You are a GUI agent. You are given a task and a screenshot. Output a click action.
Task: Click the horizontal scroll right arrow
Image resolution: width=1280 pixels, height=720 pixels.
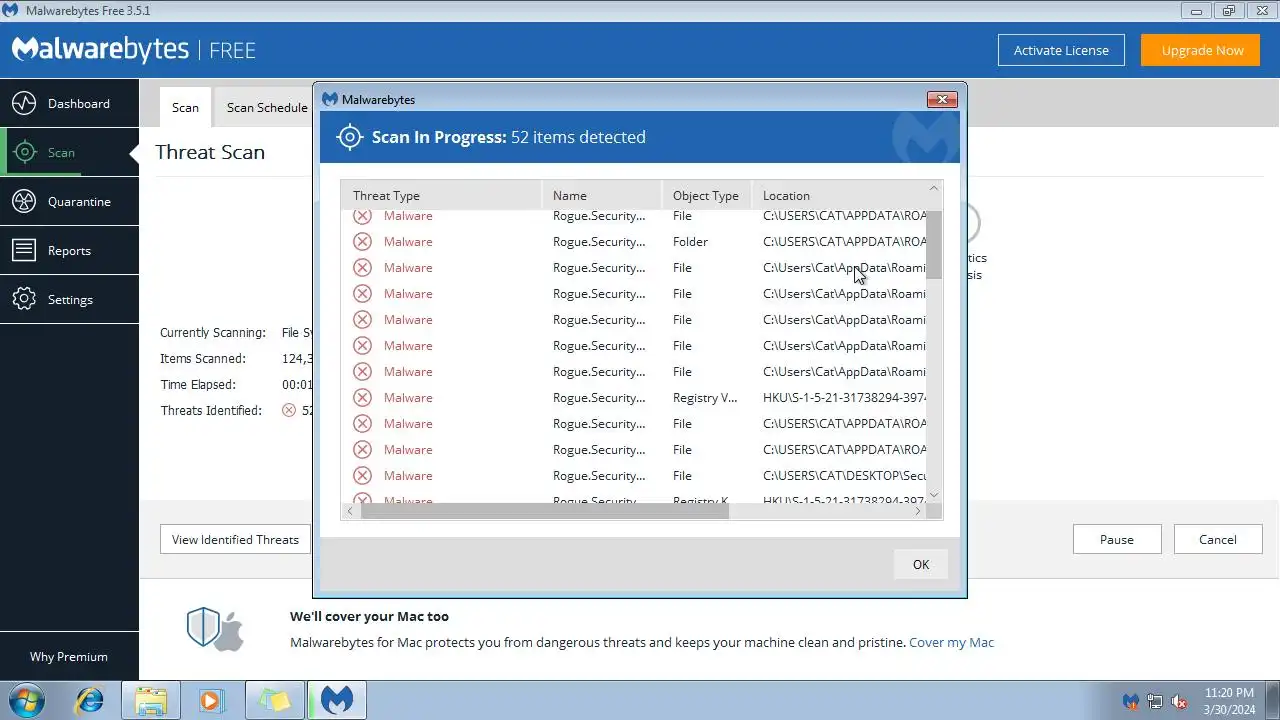click(918, 511)
